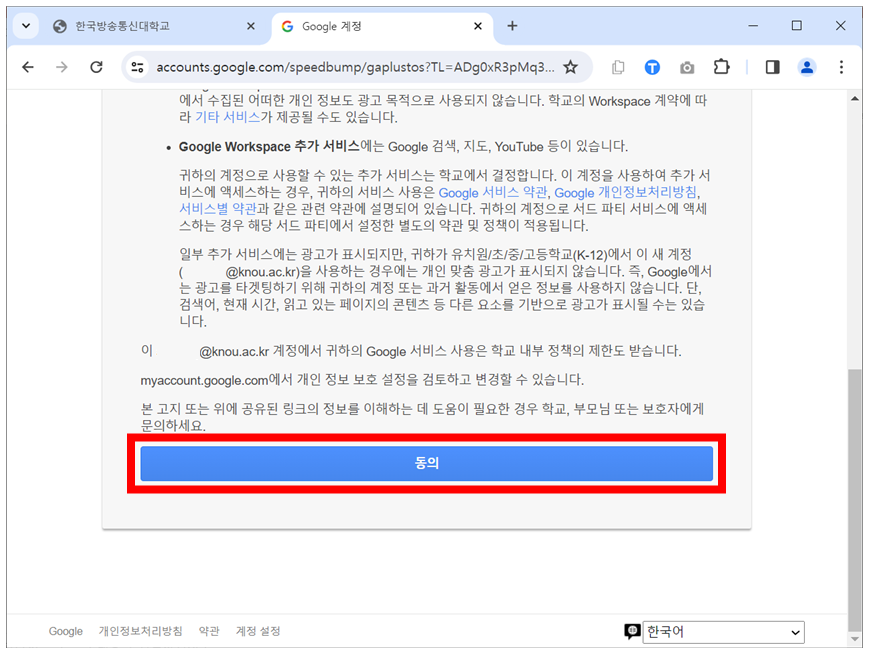The width and height of the screenshot is (869, 654).
Task: Click the vertical scrollbar thumb
Action: pos(855,499)
